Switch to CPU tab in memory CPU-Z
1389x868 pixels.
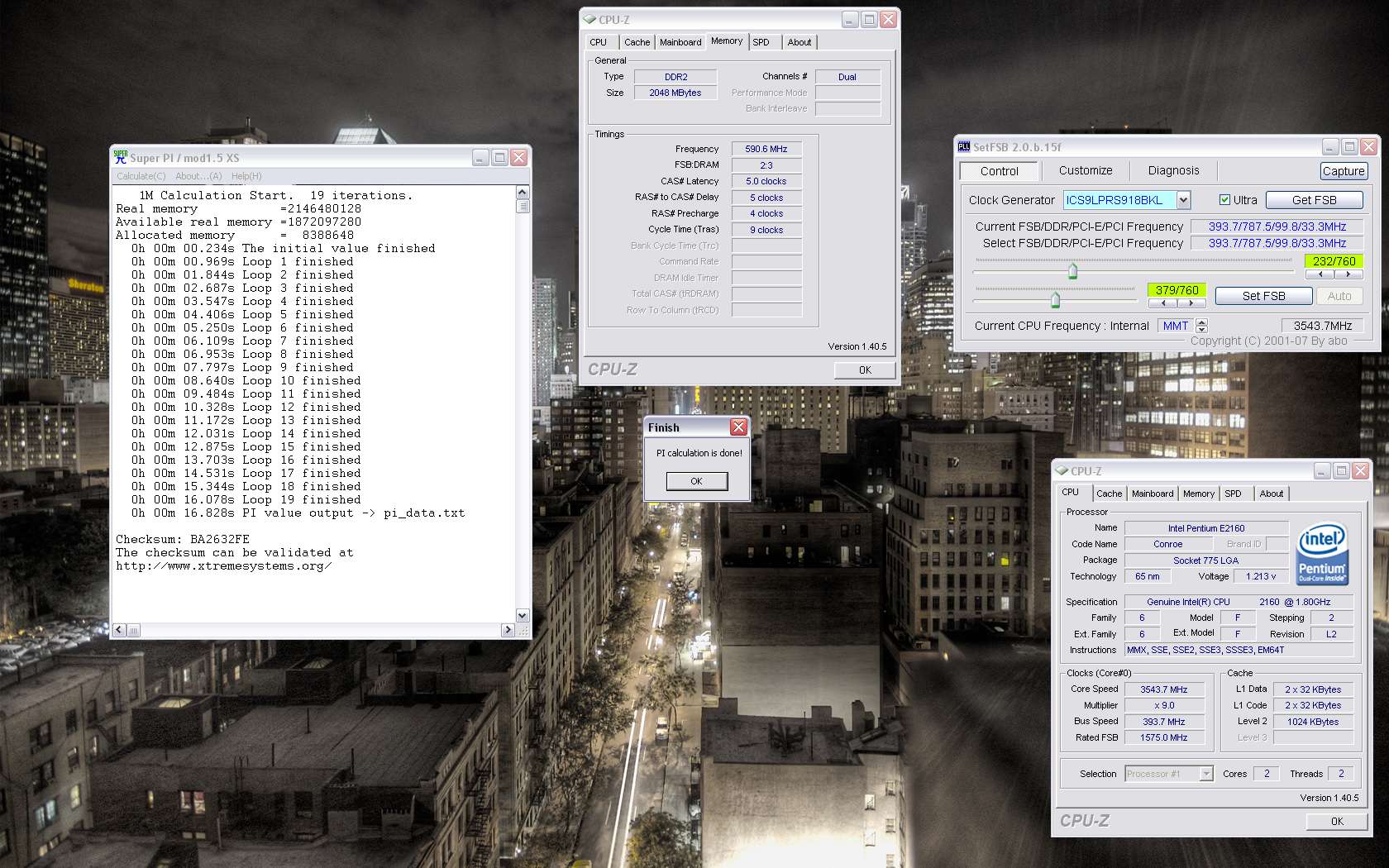tap(599, 42)
